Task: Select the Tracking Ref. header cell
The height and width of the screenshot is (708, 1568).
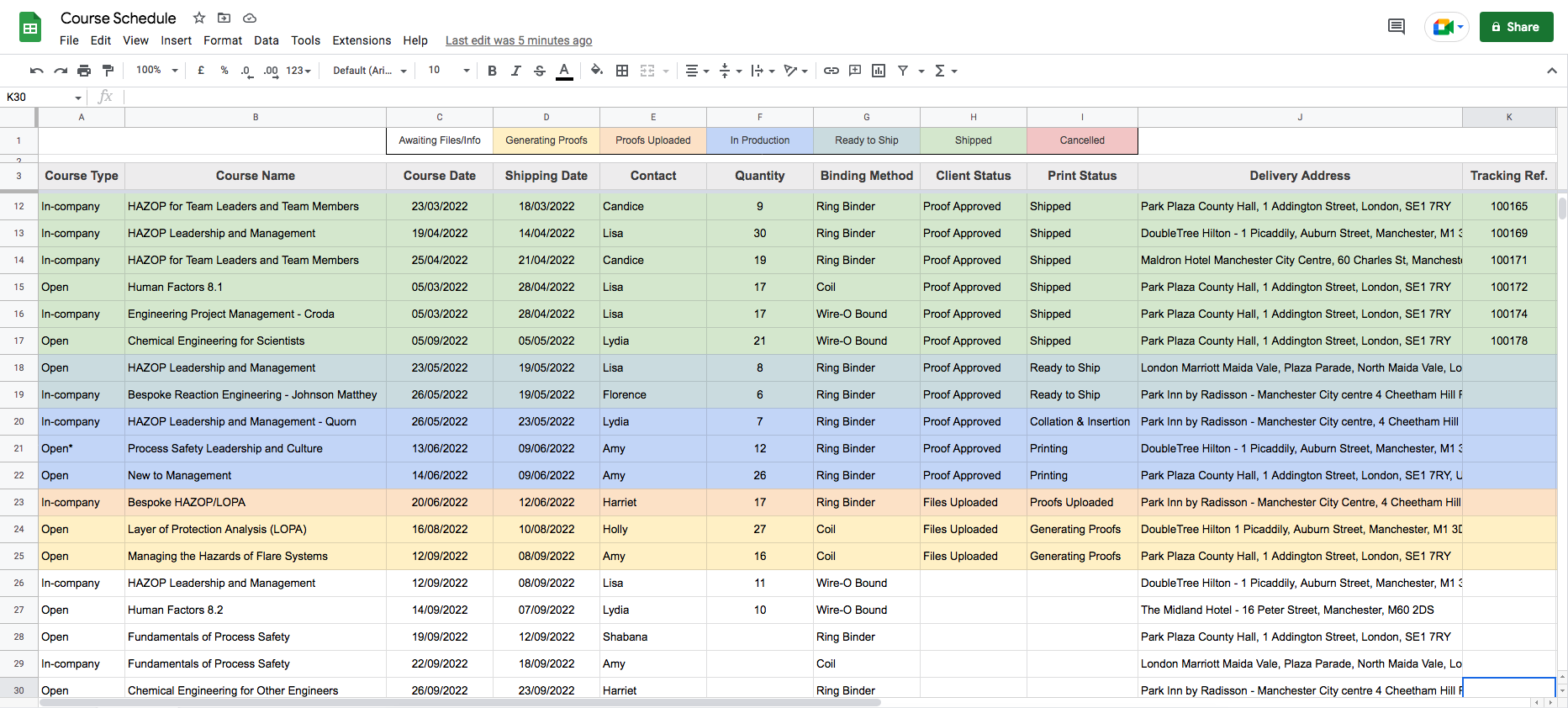Action: click(x=1509, y=176)
